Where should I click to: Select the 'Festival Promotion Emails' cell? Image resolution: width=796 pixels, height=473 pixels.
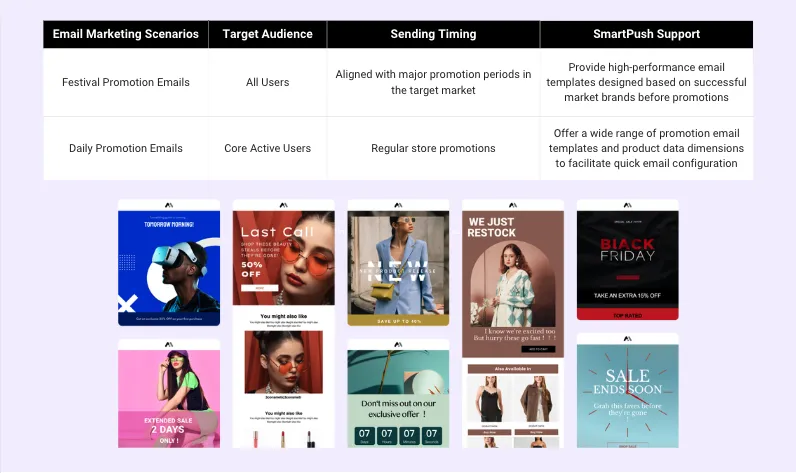[125, 82]
